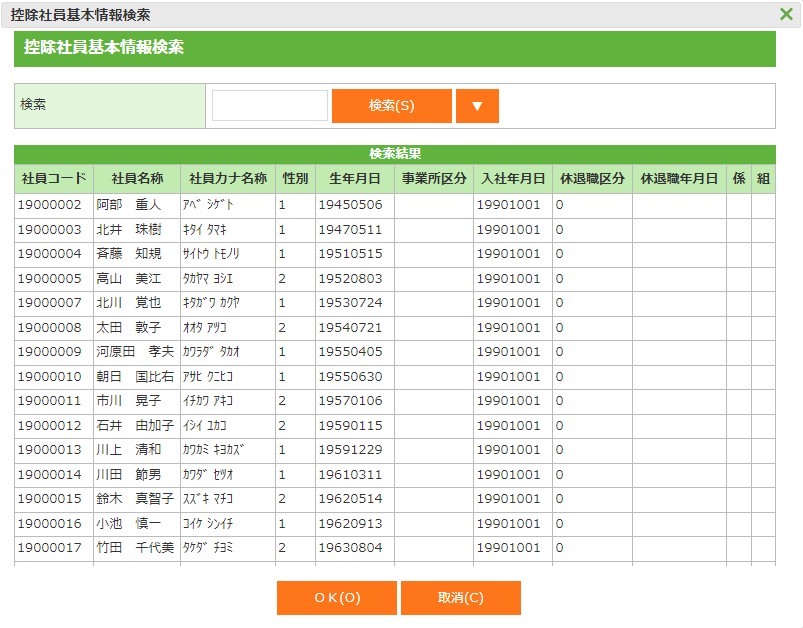Click the name 太田 敦子

[129, 327]
